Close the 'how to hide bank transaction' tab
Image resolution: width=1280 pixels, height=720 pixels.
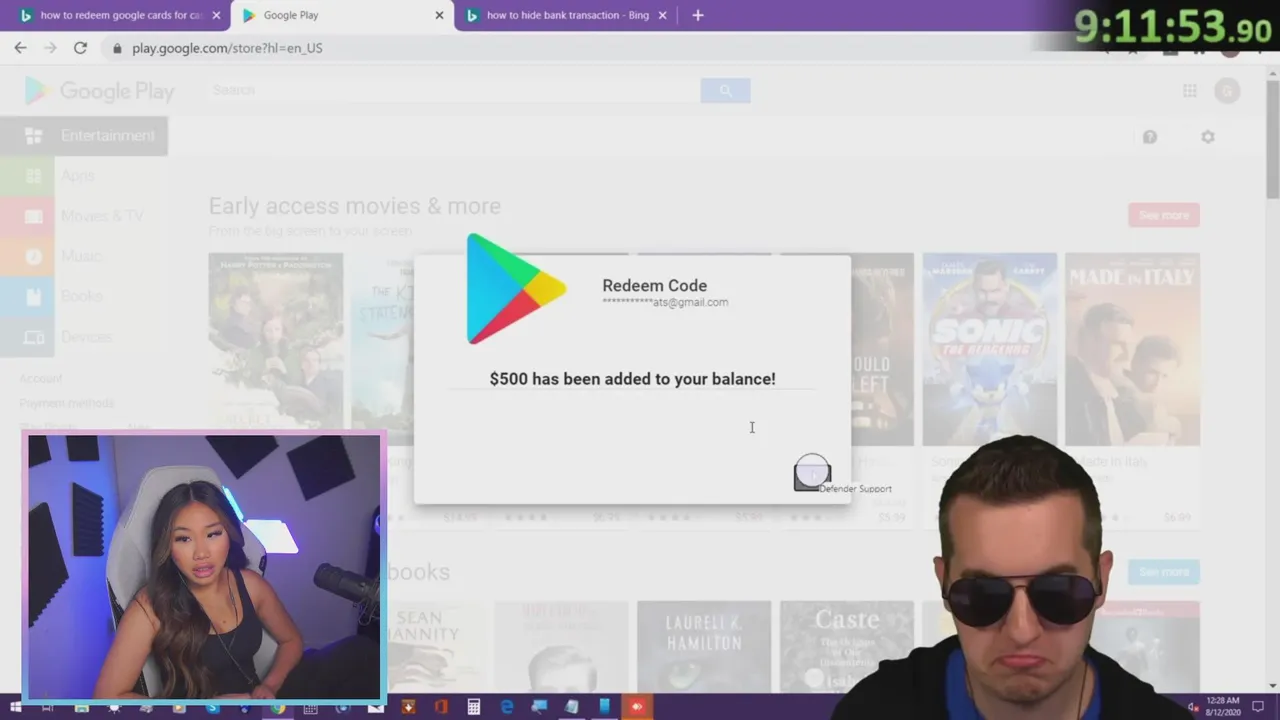(662, 15)
